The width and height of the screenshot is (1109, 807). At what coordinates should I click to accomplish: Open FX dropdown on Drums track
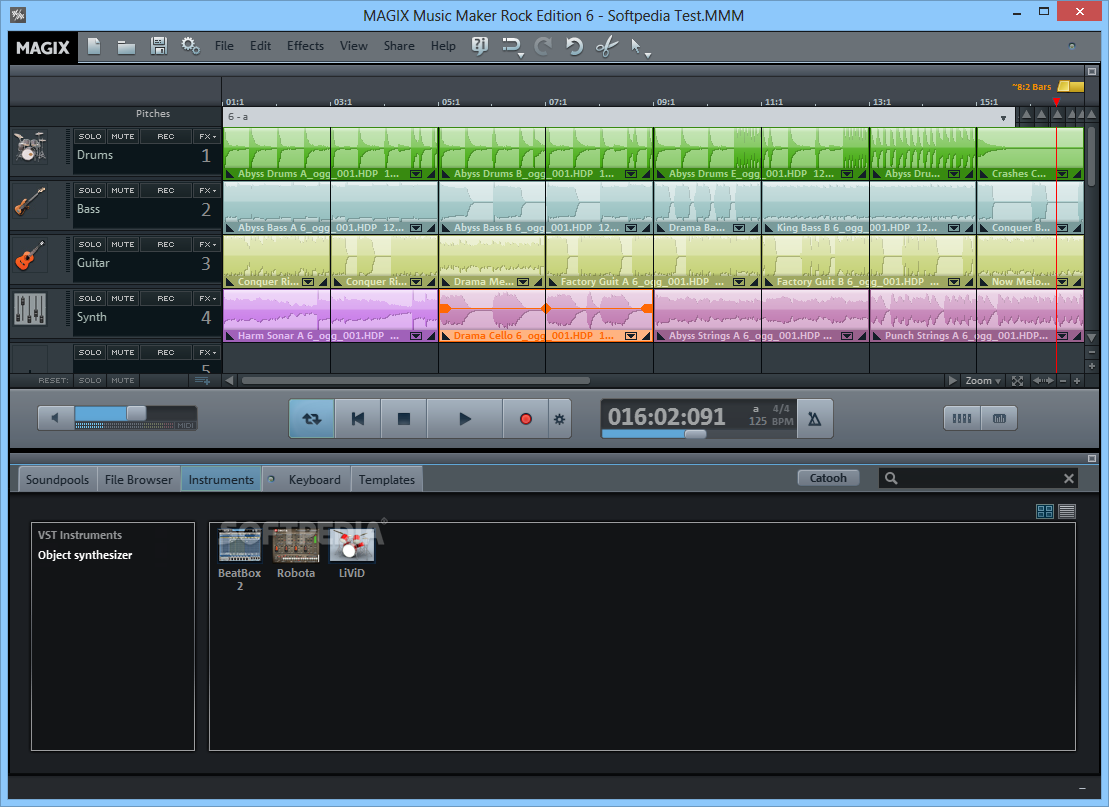coord(207,137)
